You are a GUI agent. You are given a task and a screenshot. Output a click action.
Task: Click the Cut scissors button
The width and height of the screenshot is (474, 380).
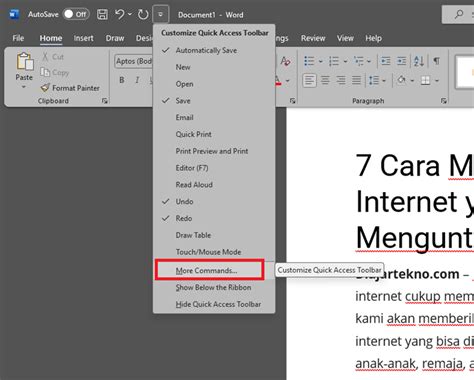(x=53, y=57)
